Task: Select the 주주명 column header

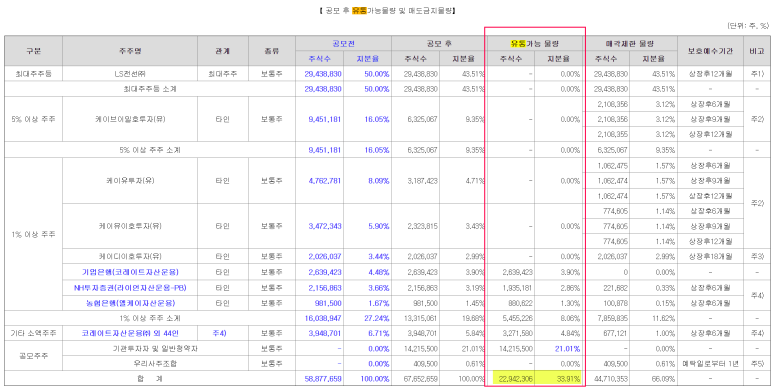Action: (x=130, y=51)
